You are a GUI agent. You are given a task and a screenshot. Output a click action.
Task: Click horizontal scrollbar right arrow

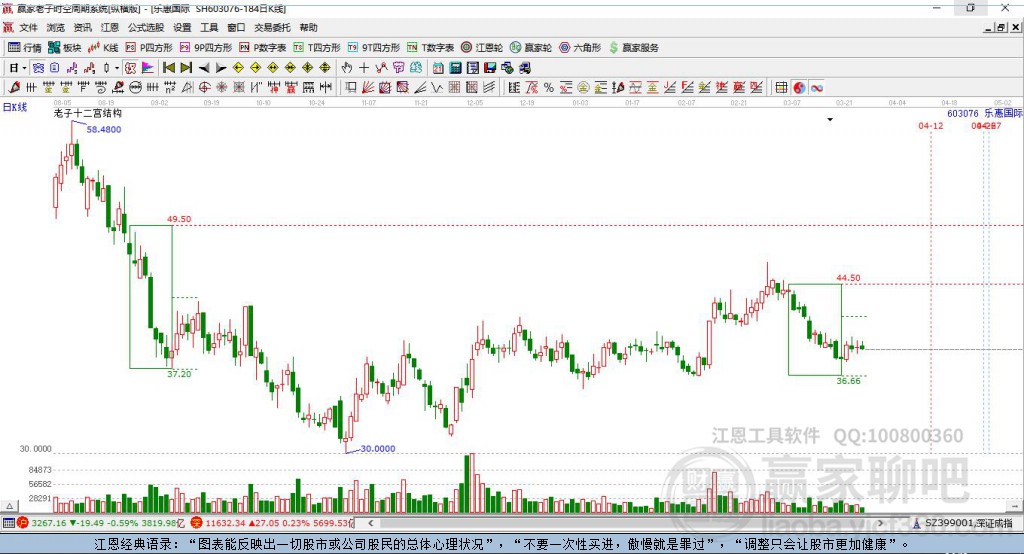880,523
